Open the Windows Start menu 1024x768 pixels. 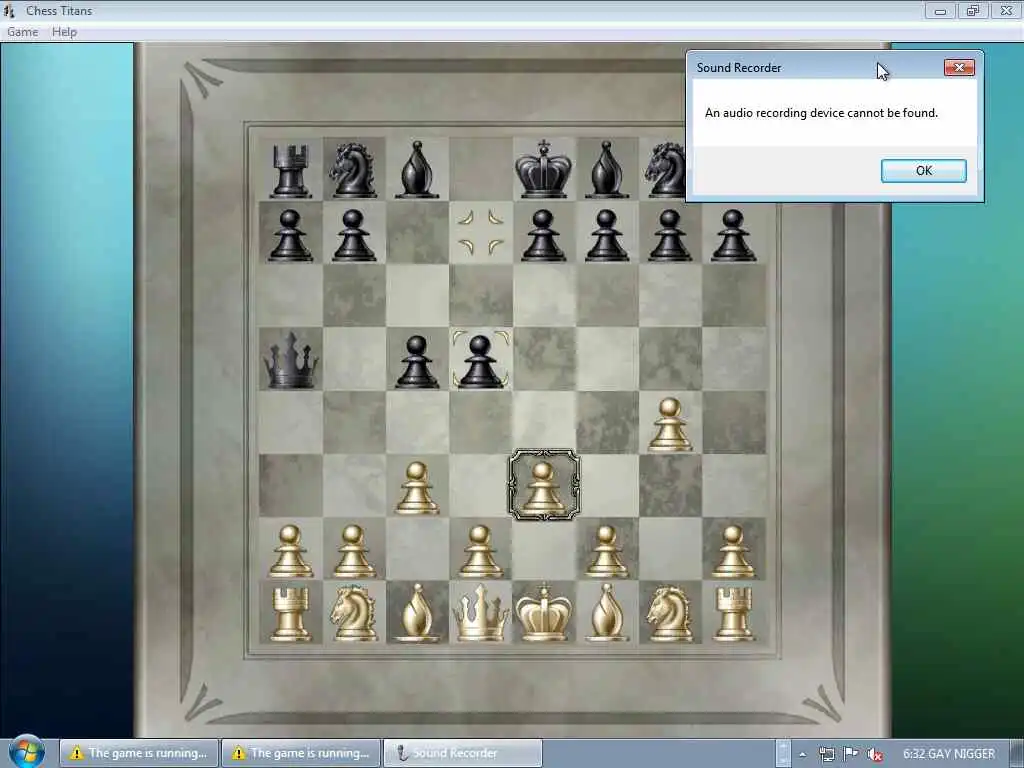tap(27, 752)
